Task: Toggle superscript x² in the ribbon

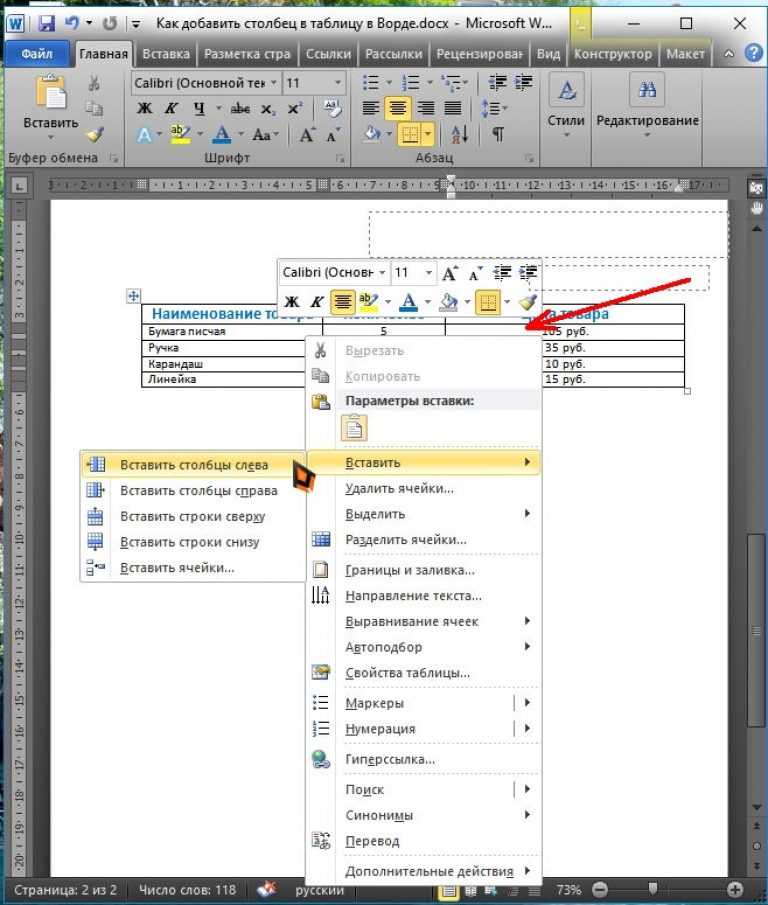Action: (295, 108)
